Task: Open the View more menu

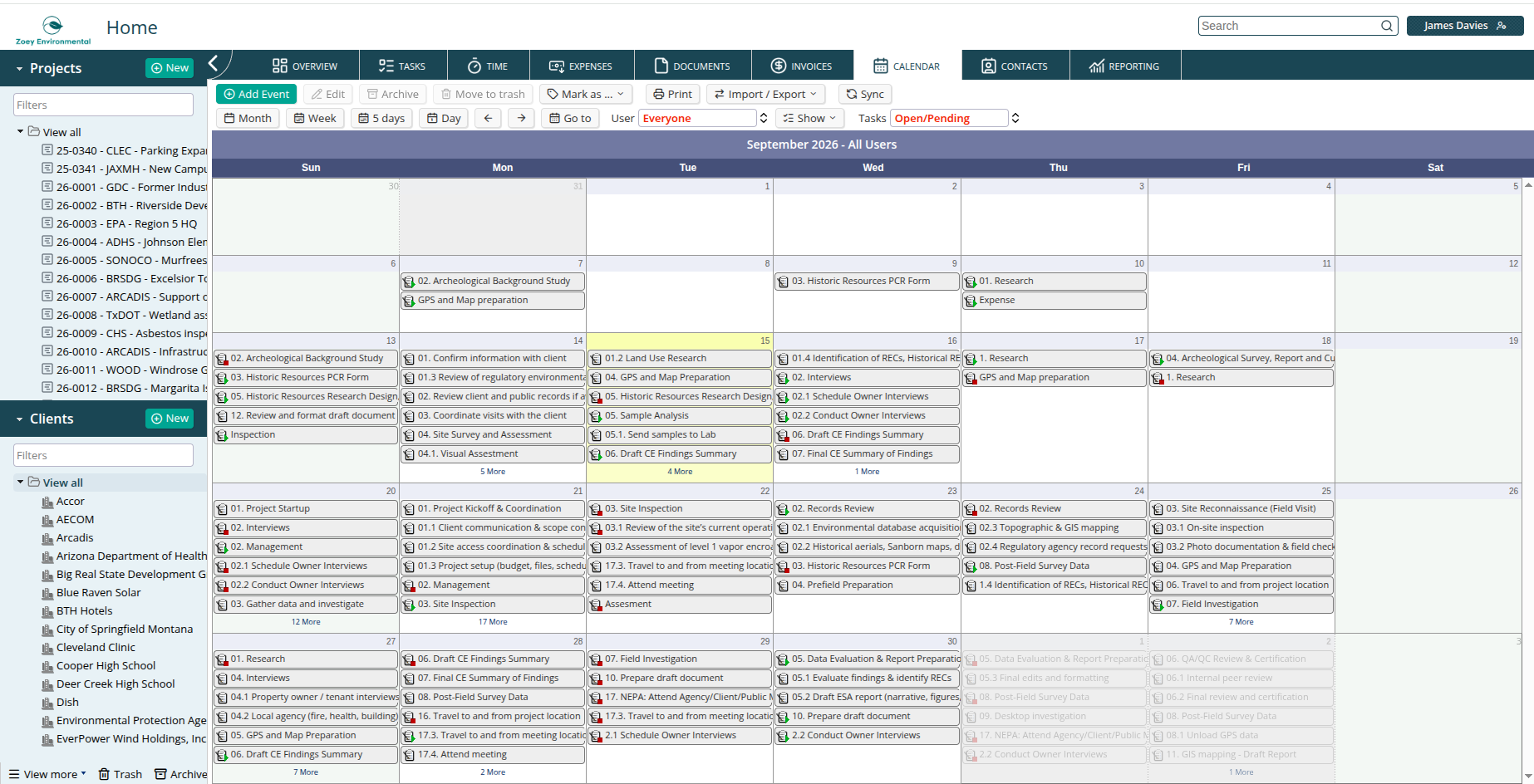Action: (47, 774)
